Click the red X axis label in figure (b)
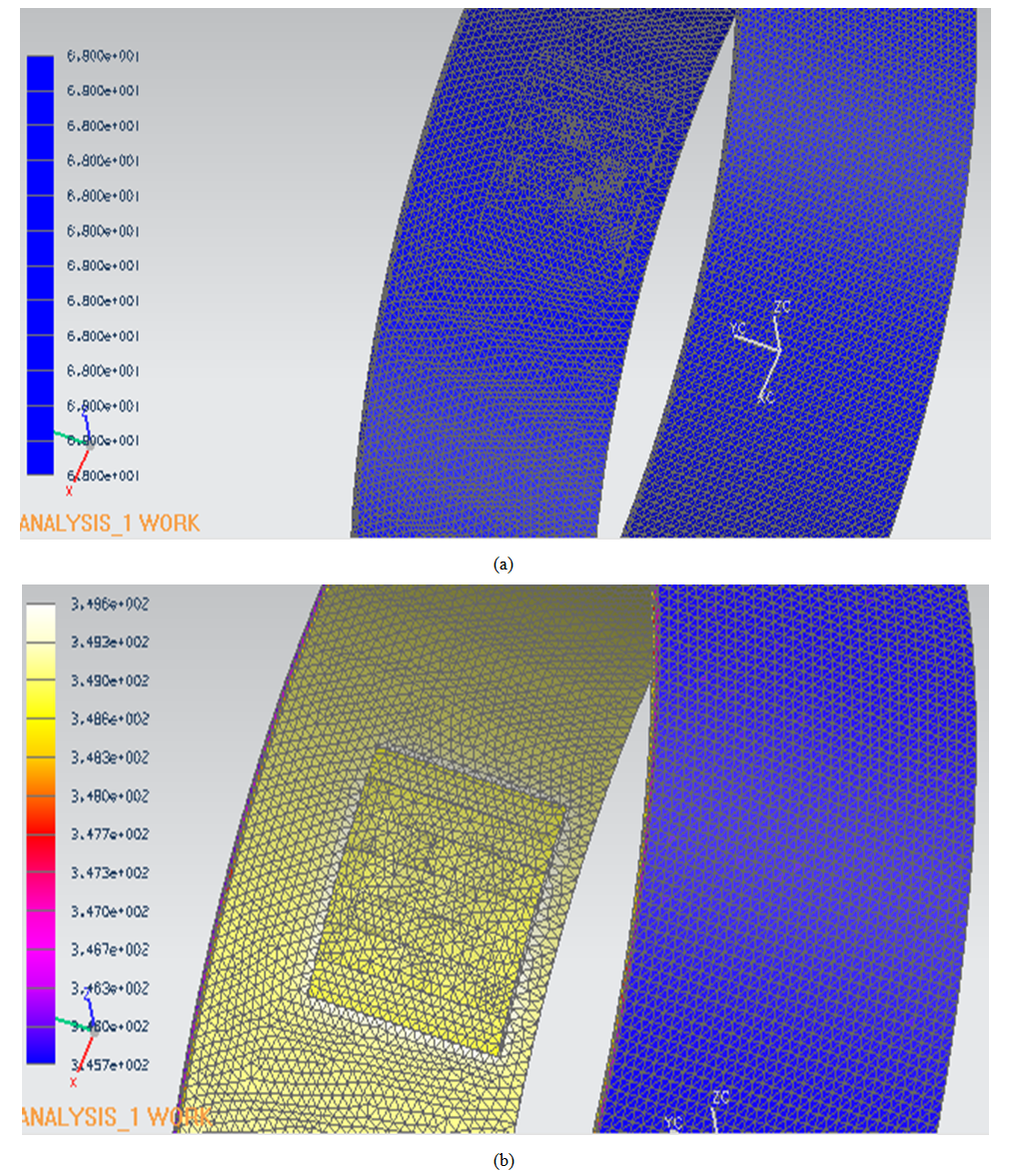The height and width of the screenshot is (1176, 1009). [x=73, y=1082]
